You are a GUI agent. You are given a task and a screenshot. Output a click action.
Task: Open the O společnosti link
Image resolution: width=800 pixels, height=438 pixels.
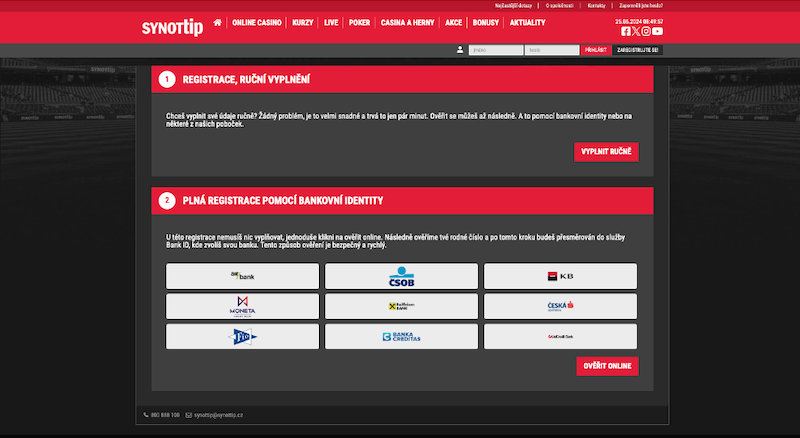click(559, 6)
